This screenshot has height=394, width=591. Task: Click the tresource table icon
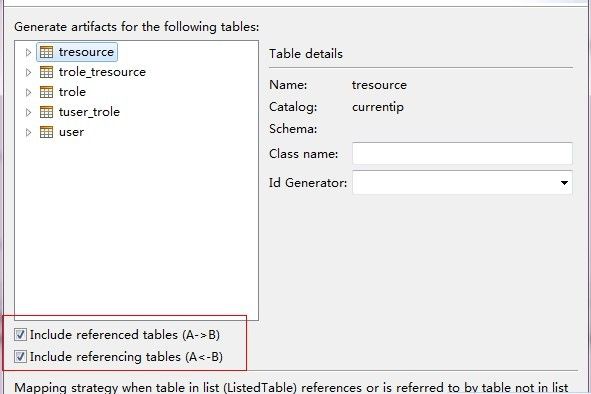click(x=46, y=52)
